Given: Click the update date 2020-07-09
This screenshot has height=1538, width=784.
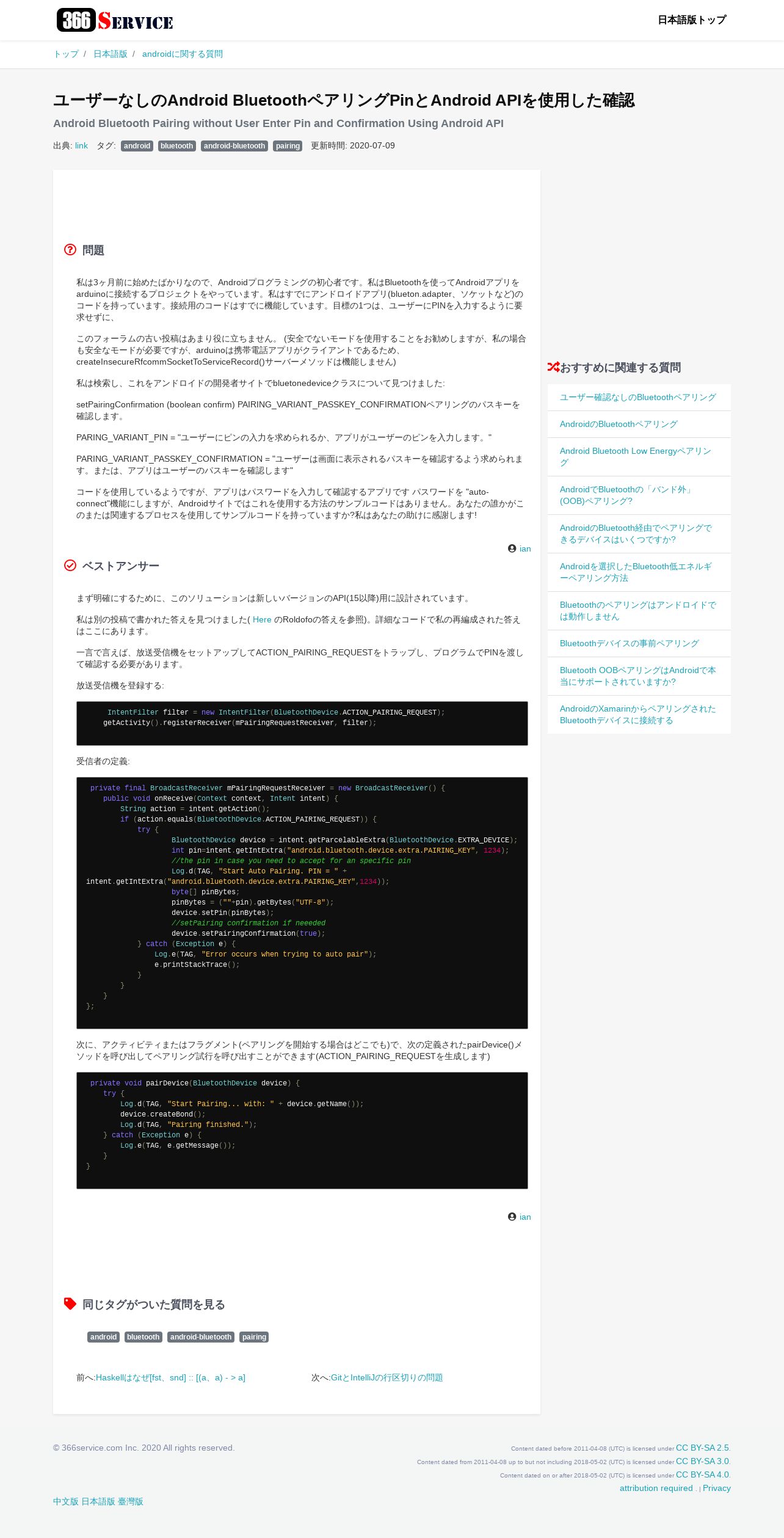Looking at the screenshot, I should (372, 145).
